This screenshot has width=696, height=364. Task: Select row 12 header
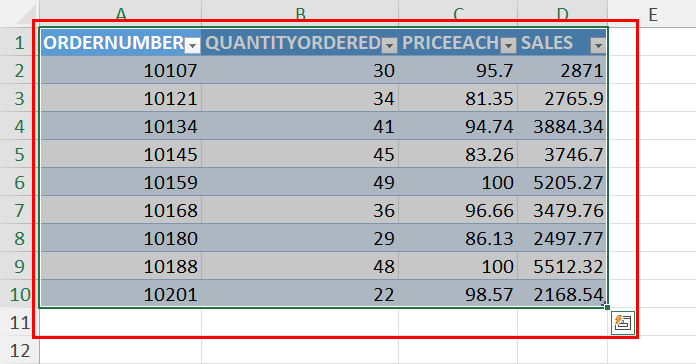20,350
